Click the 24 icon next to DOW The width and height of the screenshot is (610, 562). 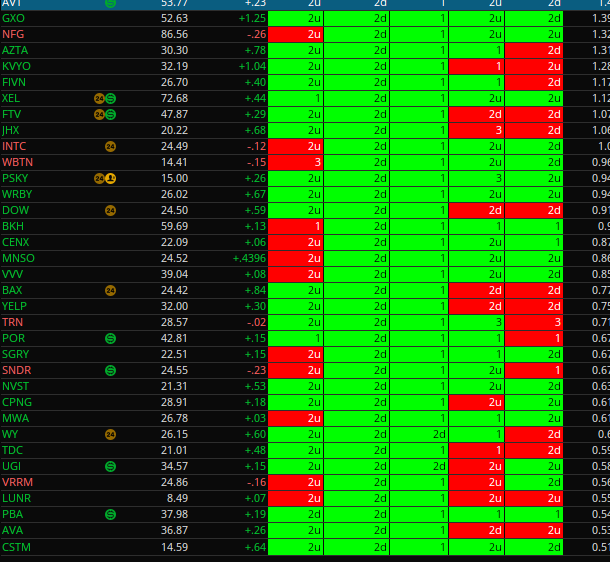(110, 210)
